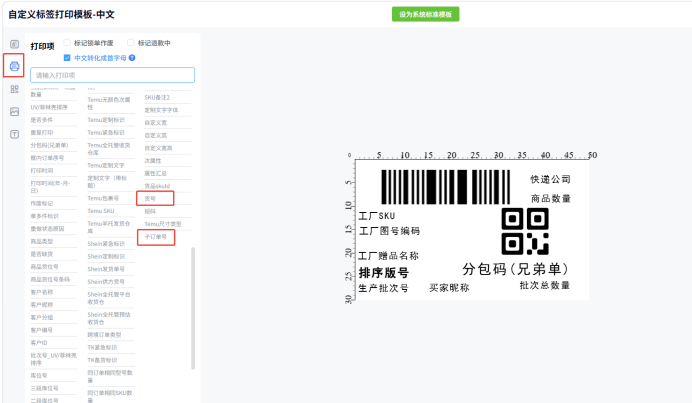Add the 客户分组 print item
Image resolution: width=692 pixels, height=403 pixels.
pyautogui.click(x=41, y=317)
